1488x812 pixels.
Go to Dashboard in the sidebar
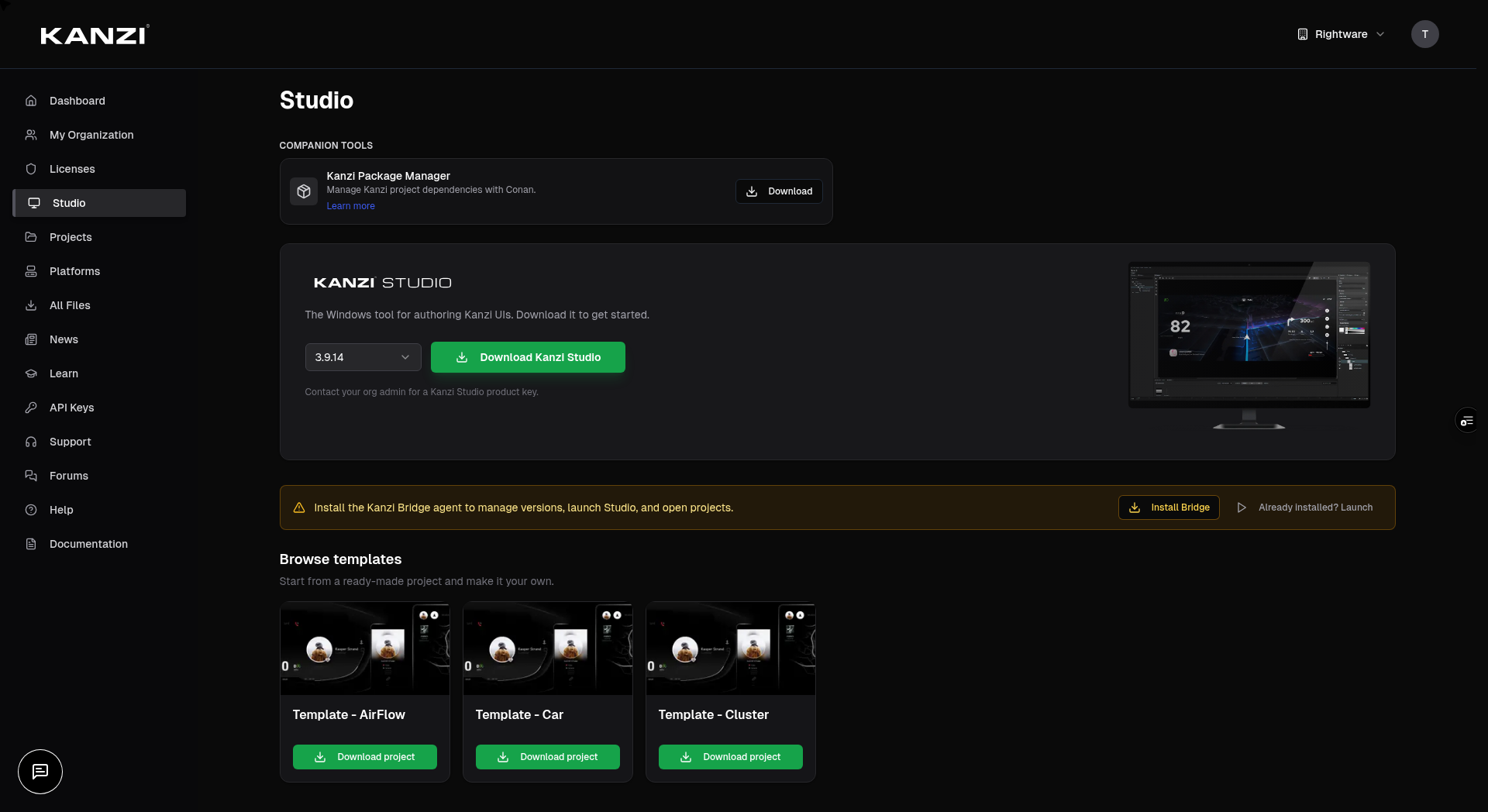click(x=99, y=101)
